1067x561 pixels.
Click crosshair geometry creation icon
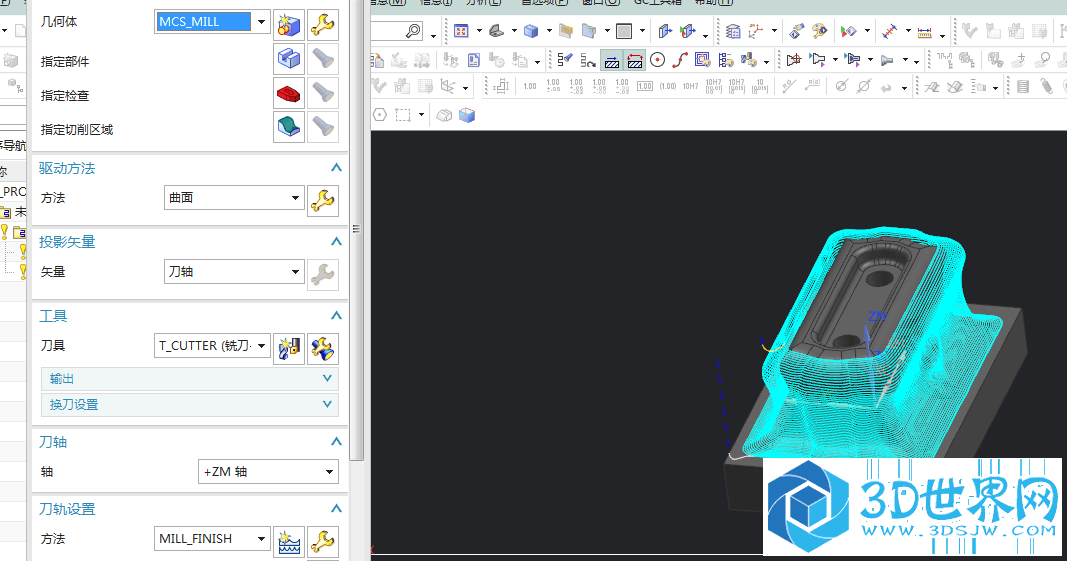click(793, 60)
